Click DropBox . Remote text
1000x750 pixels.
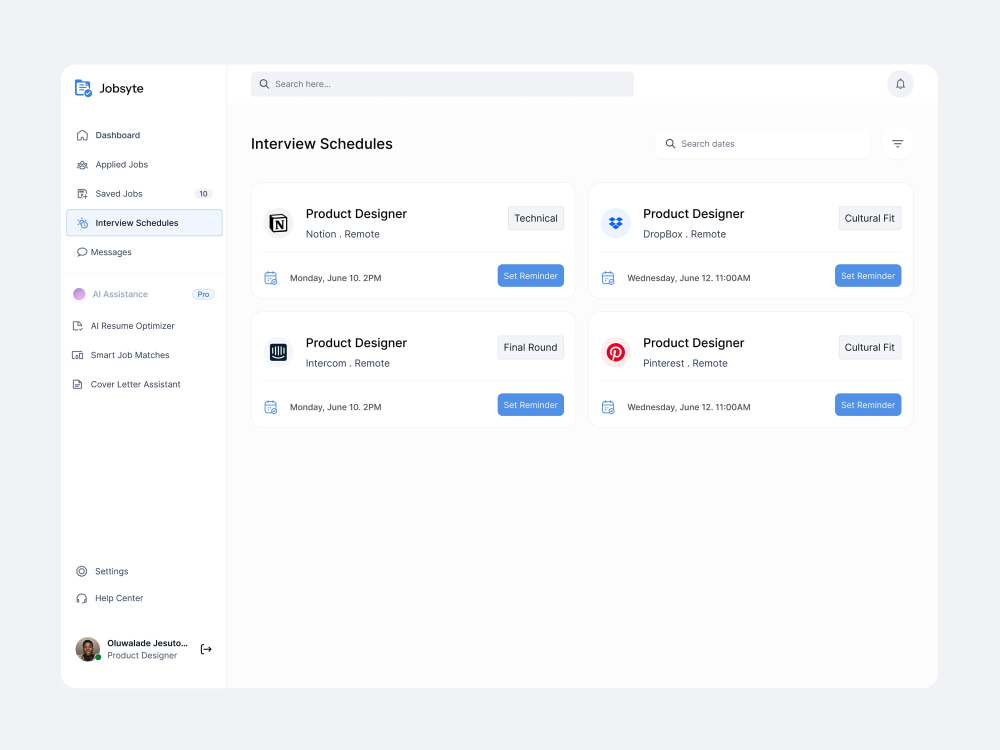[x=684, y=234]
